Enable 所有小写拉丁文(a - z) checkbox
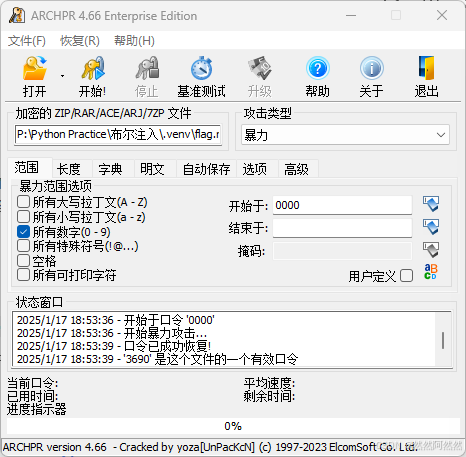466x457 pixels. 23,217
